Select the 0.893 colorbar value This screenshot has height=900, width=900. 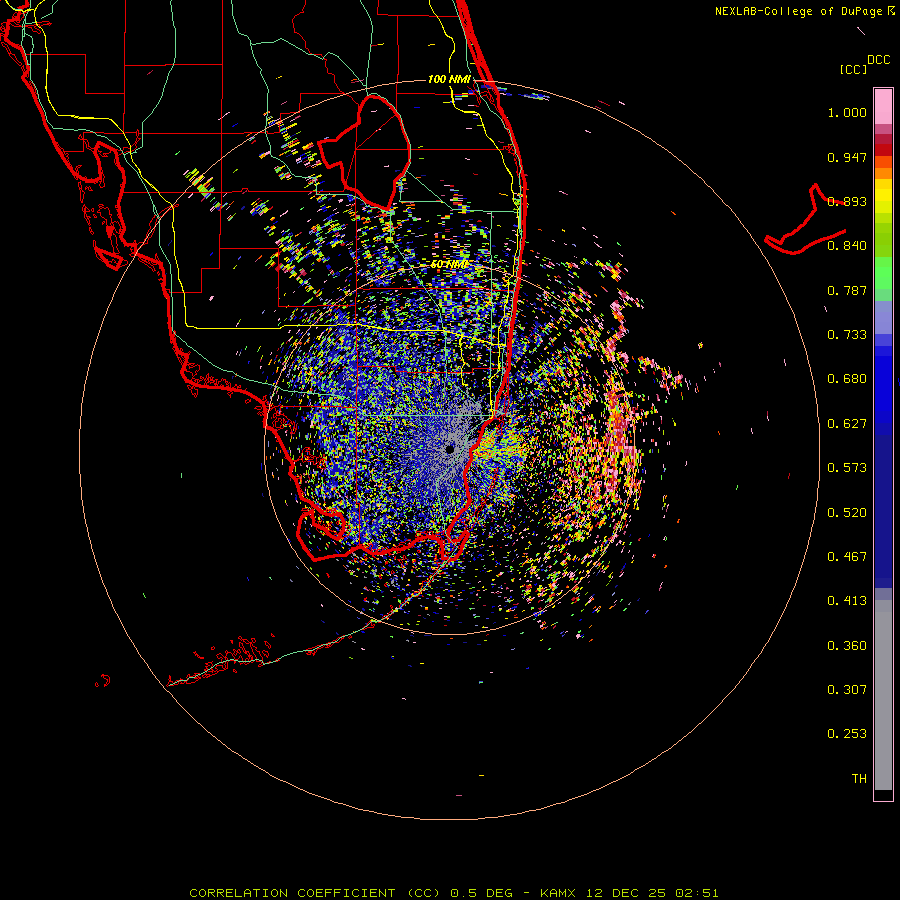click(x=847, y=201)
